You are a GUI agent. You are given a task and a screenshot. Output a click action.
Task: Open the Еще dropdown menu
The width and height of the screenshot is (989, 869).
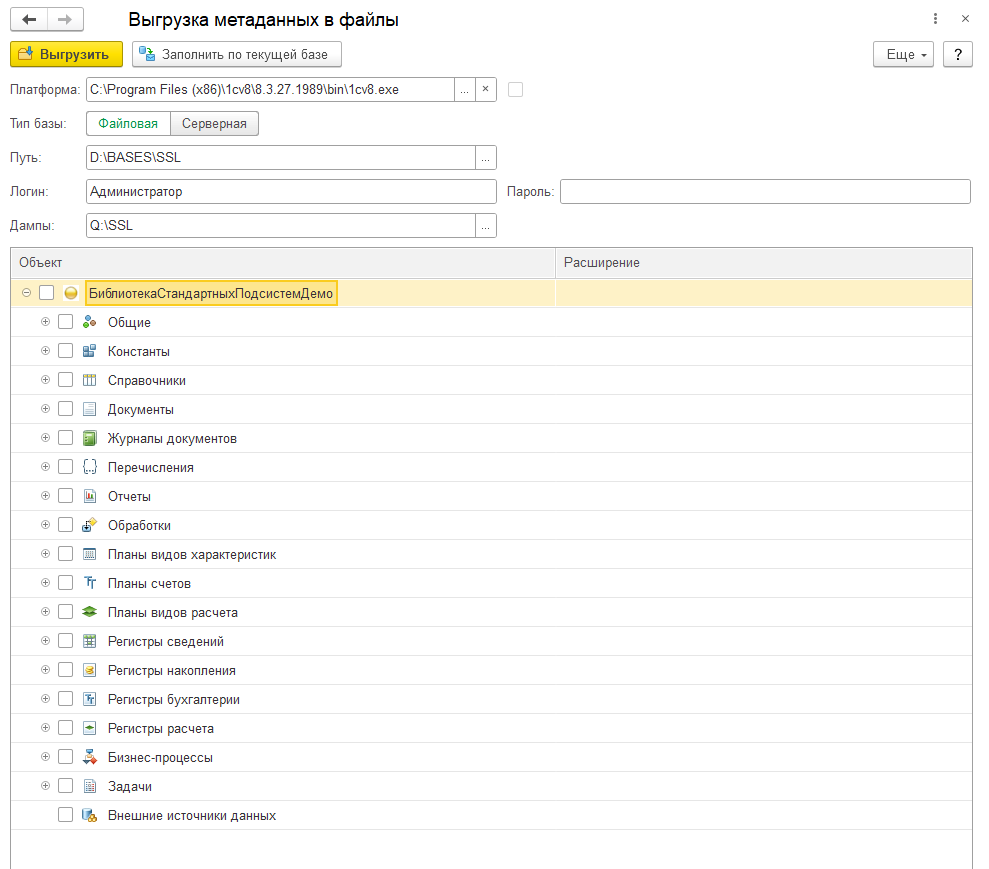click(903, 54)
